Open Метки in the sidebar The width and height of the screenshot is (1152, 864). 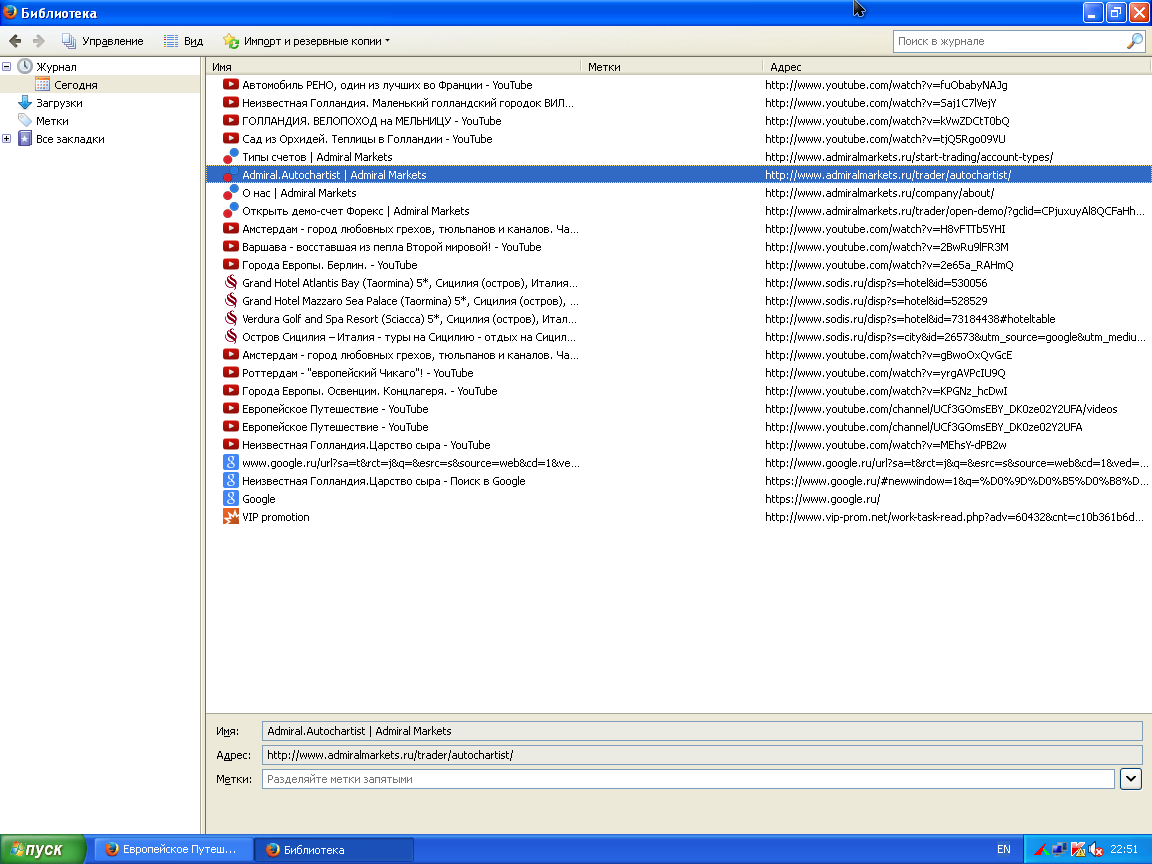(52, 120)
